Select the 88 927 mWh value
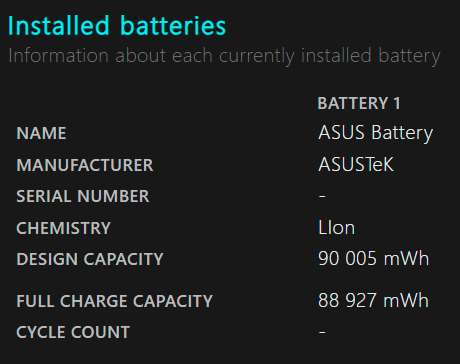 pyautogui.click(x=373, y=300)
